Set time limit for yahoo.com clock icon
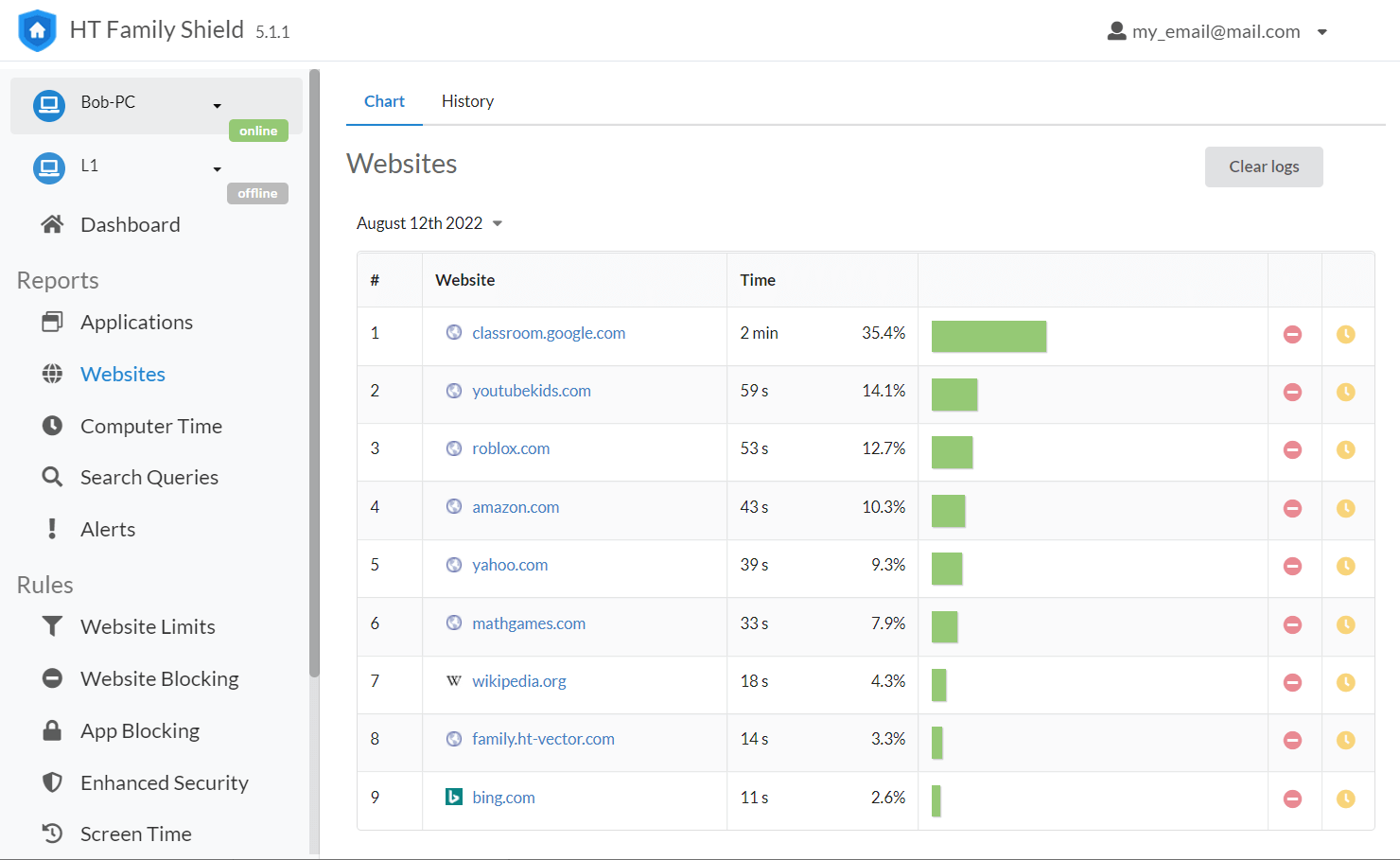This screenshot has height=860, width=1400. (x=1345, y=566)
